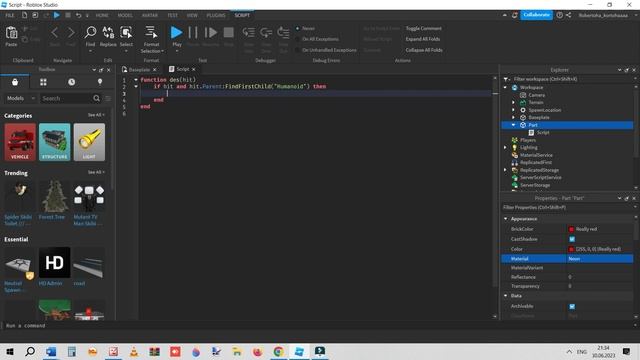Collapse the Data properties section
The height and width of the screenshot is (360, 640).
coord(506,296)
